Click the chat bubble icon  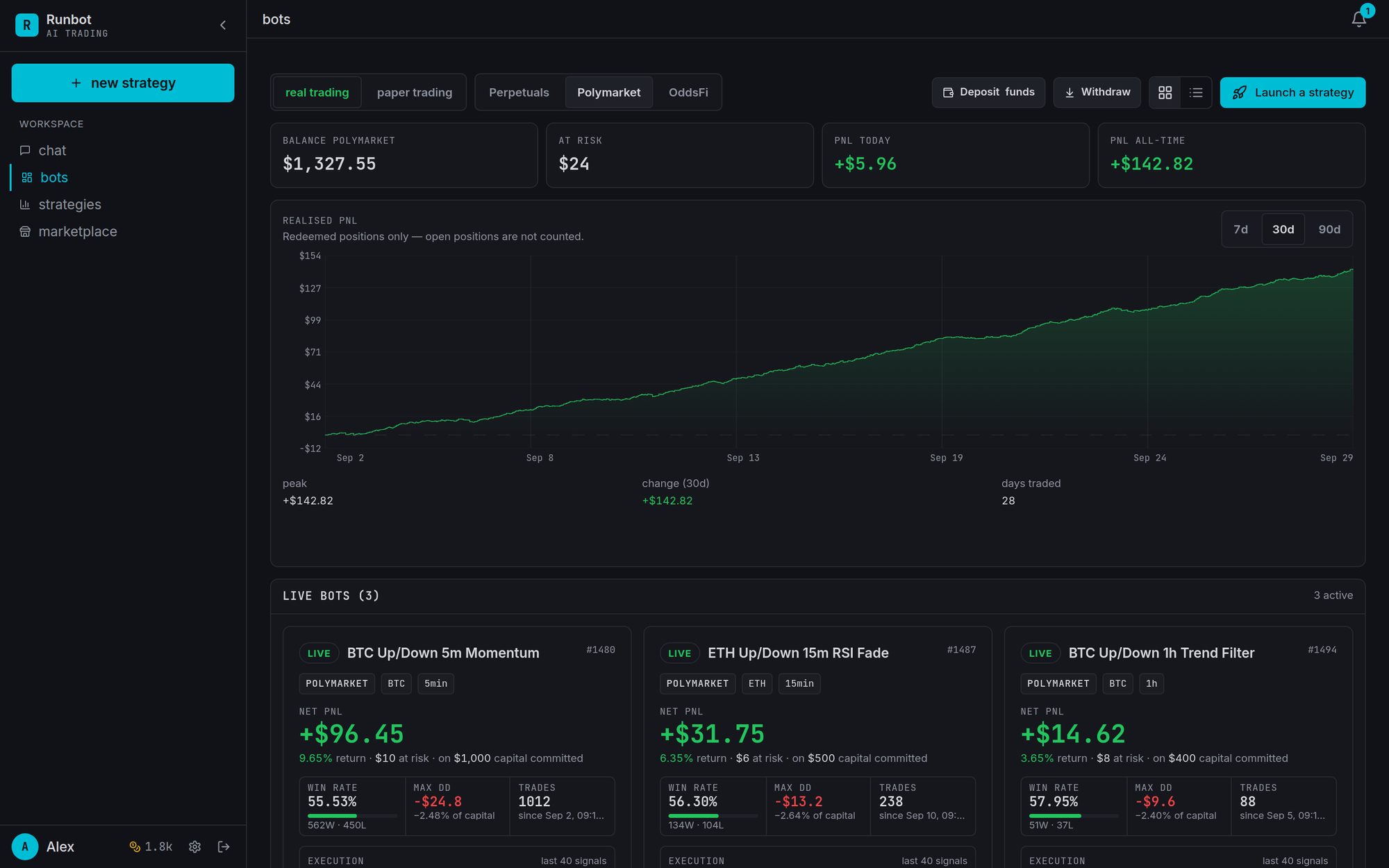coord(25,151)
